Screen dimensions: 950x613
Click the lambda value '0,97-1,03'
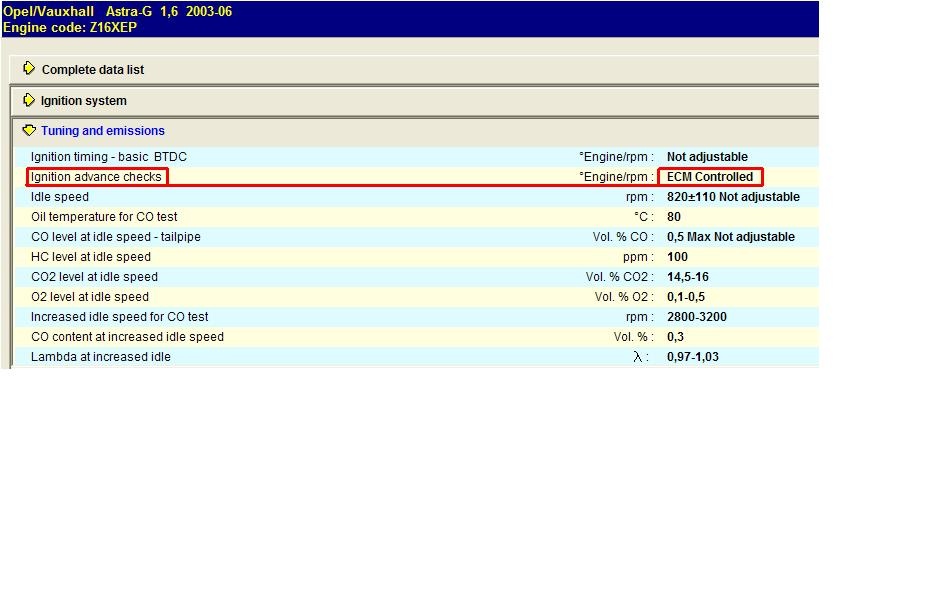click(x=693, y=357)
